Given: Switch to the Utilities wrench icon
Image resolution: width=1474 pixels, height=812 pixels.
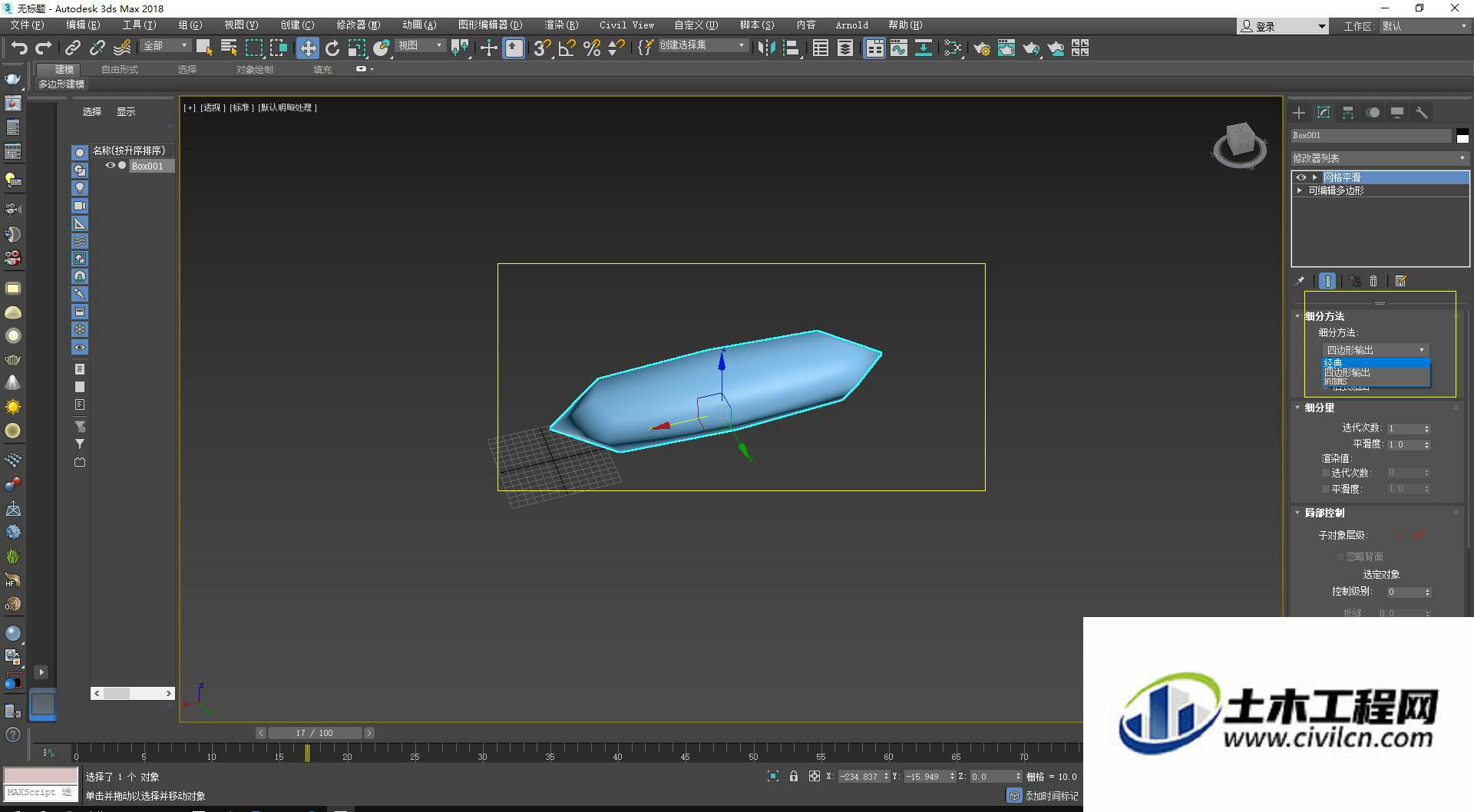Looking at the screenshot, I should click(x=1422, y=113).
